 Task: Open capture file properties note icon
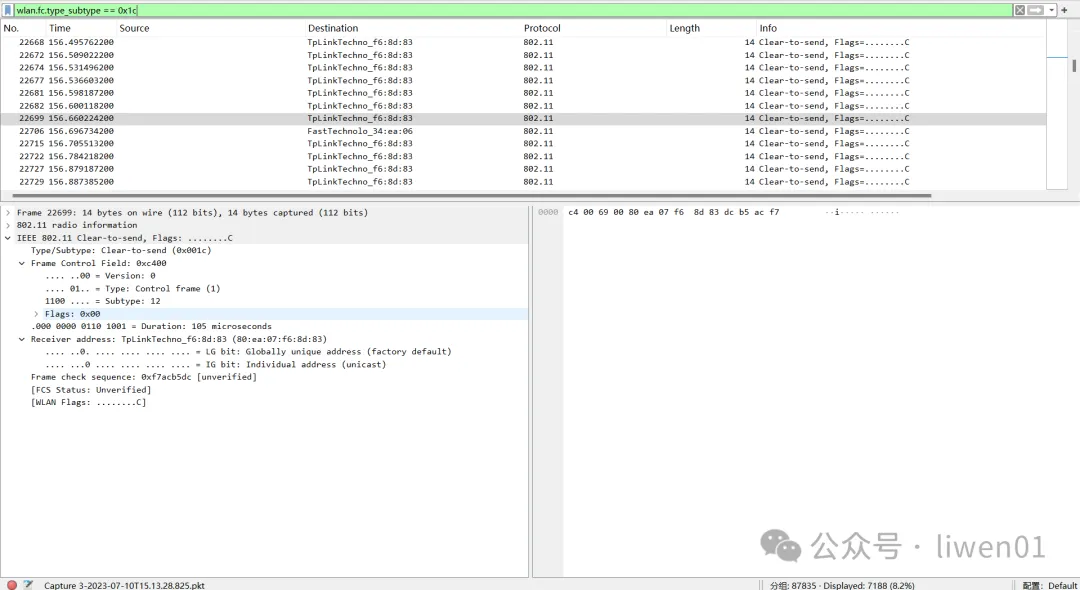tap(28, 585)
